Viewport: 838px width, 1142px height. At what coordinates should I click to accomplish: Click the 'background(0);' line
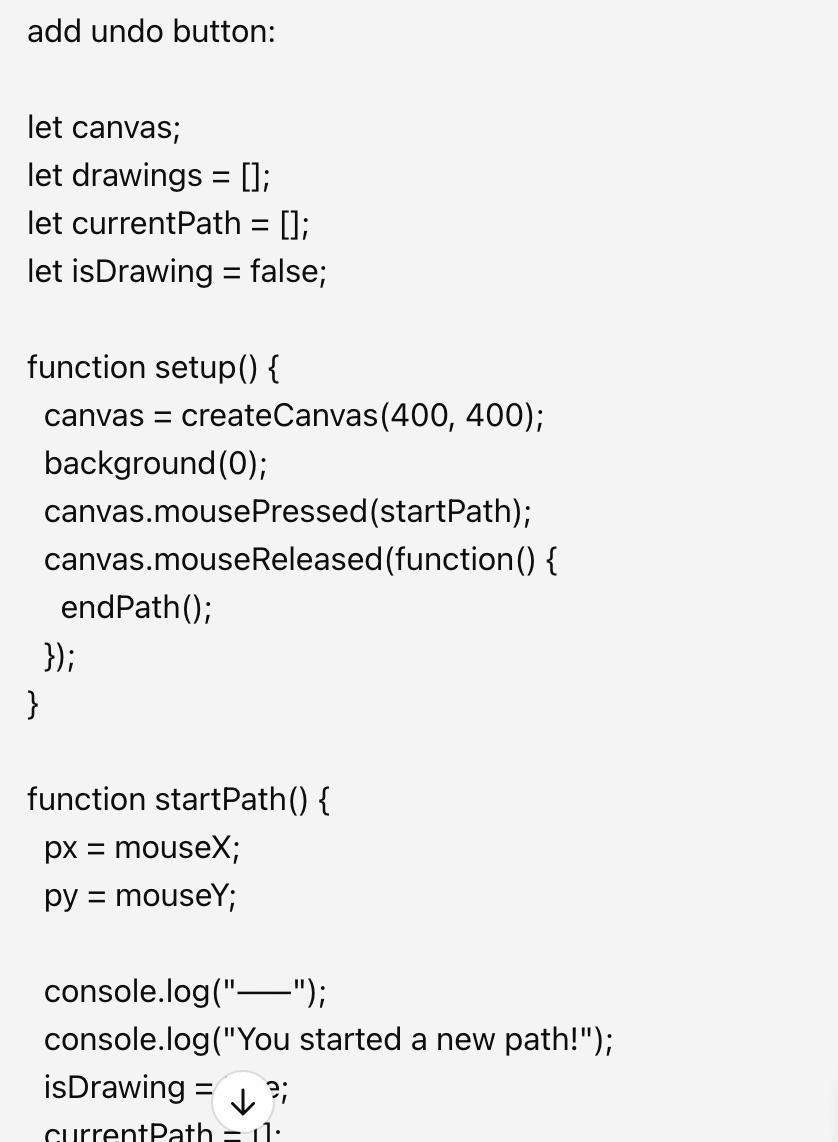[x=156, y=463]
